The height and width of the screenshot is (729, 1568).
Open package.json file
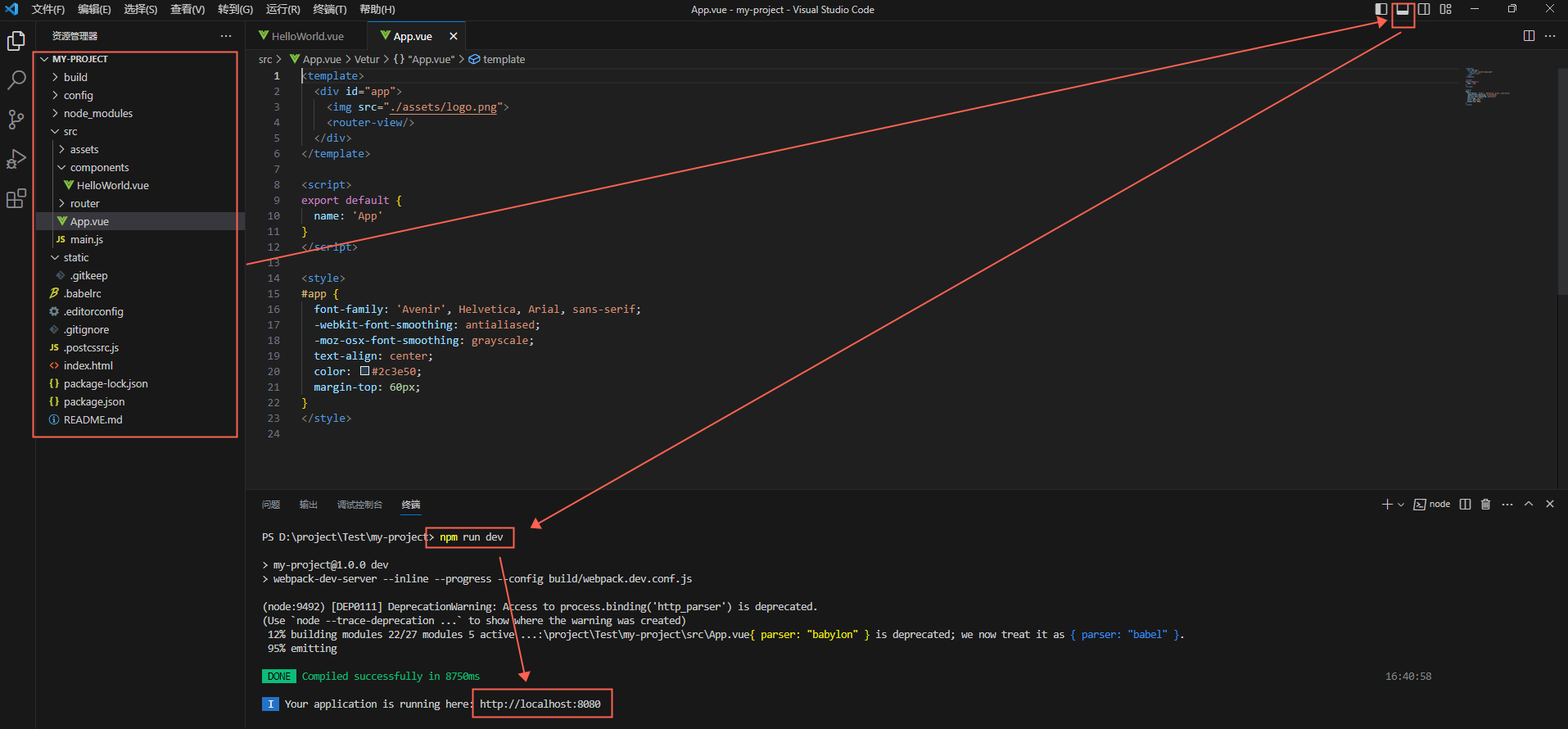click(x=139, y=401)
